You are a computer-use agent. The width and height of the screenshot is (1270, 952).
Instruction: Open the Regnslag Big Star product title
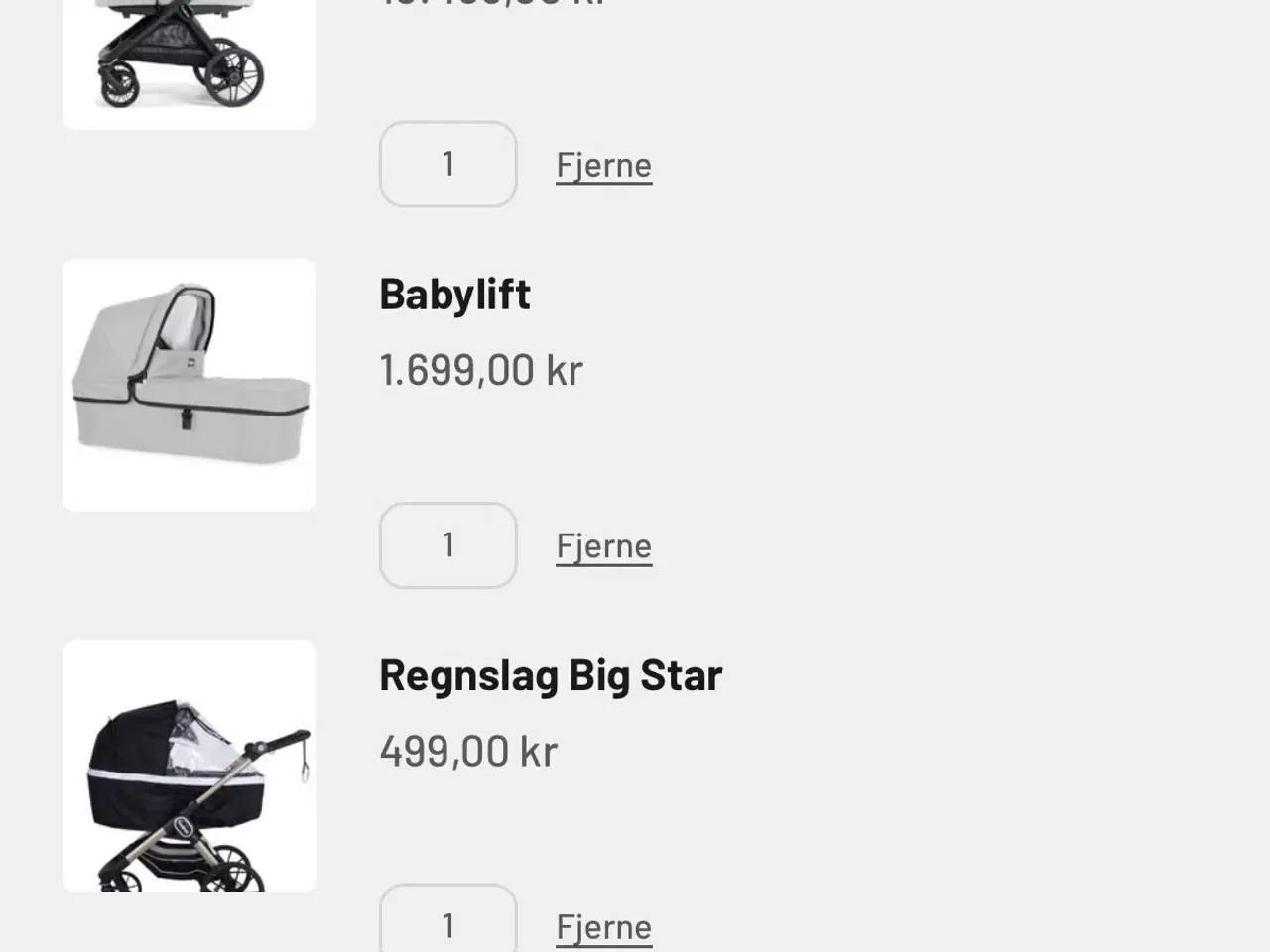coord(551,675)
